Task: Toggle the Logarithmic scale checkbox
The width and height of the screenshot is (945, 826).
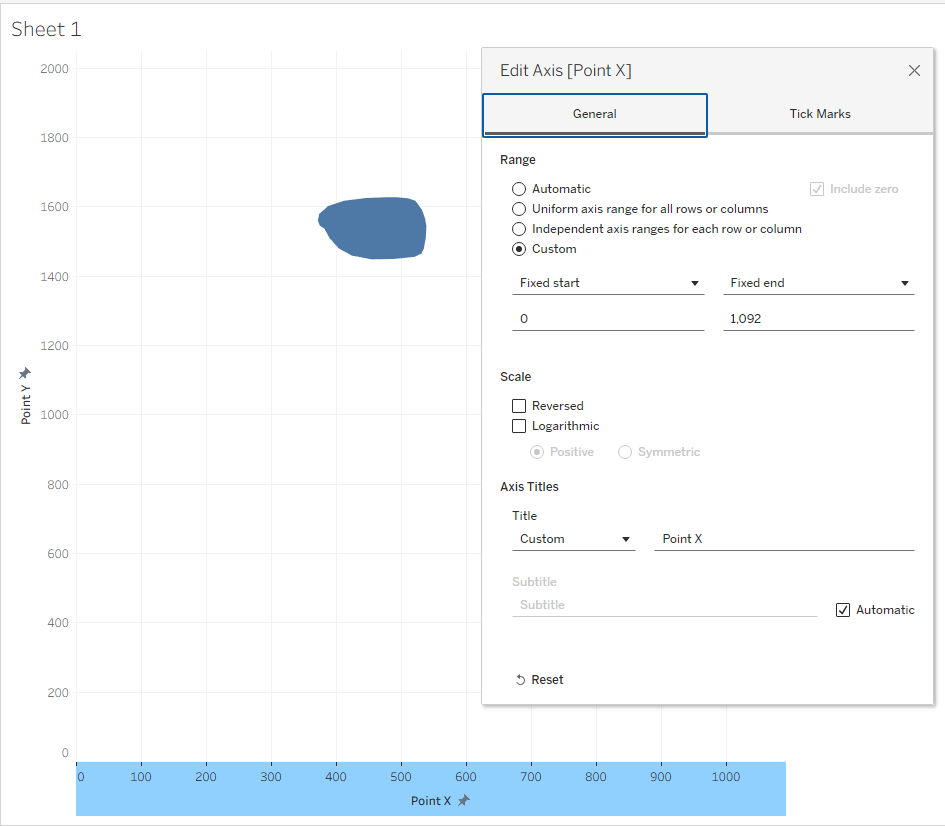Action: [x=519, y=426]
